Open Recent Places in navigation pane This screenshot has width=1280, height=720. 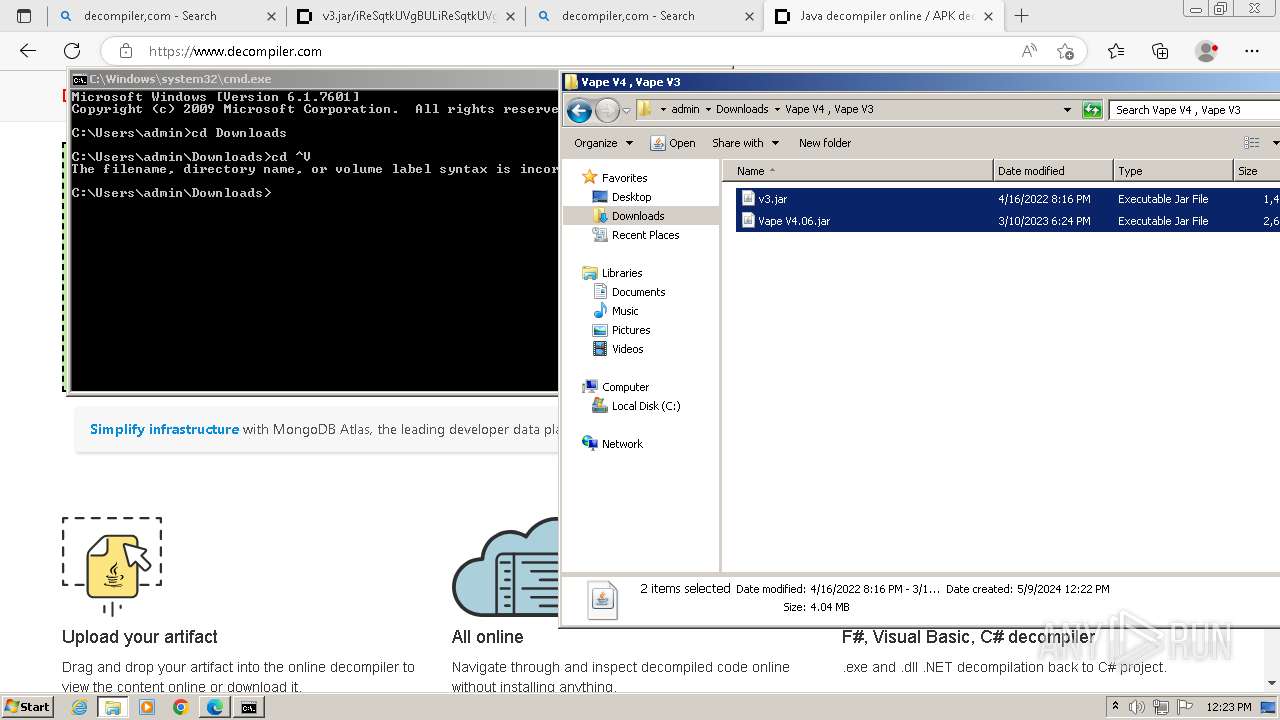pos(645,235)
